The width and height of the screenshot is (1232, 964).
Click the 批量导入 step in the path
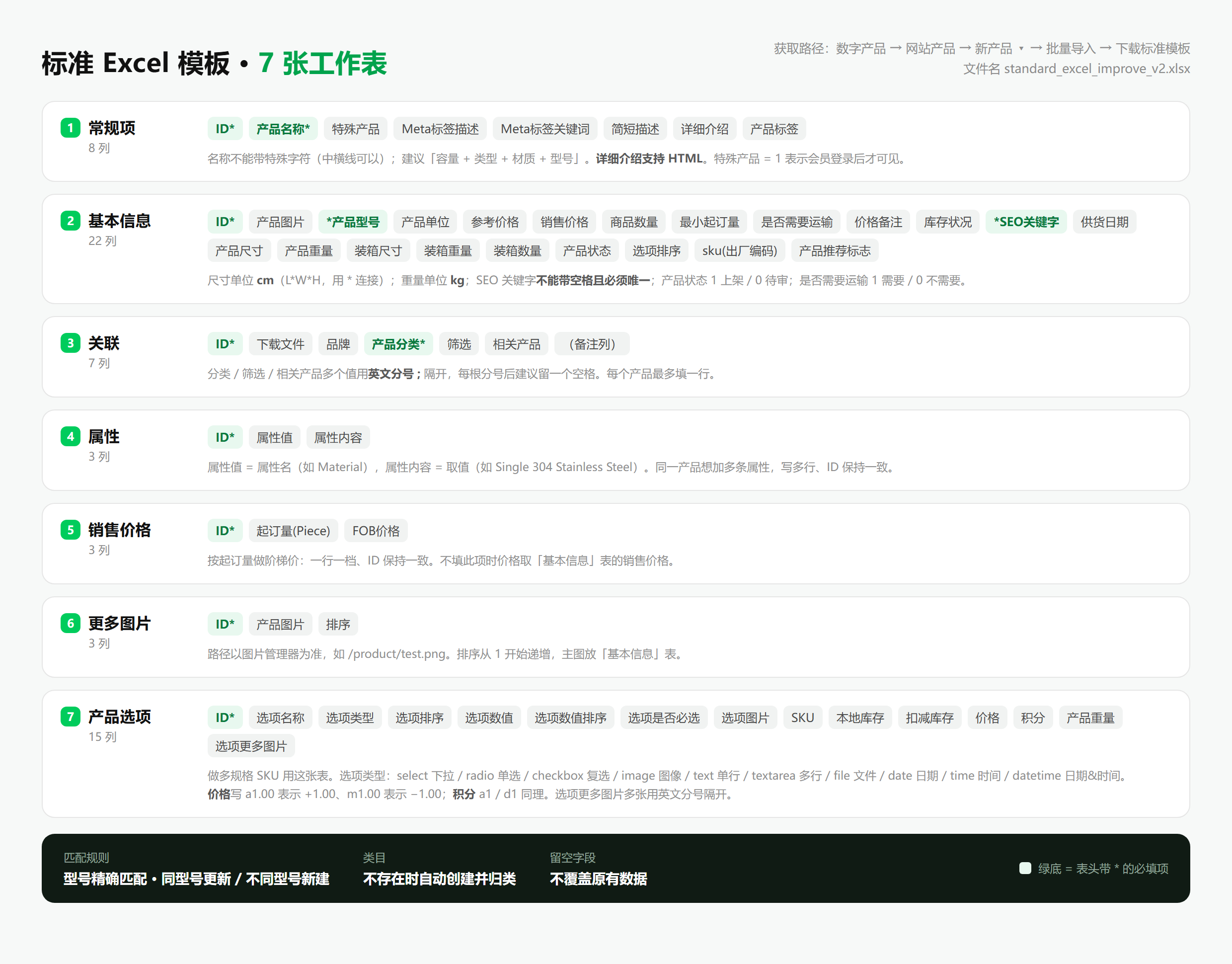click(x=1071, y=49)
